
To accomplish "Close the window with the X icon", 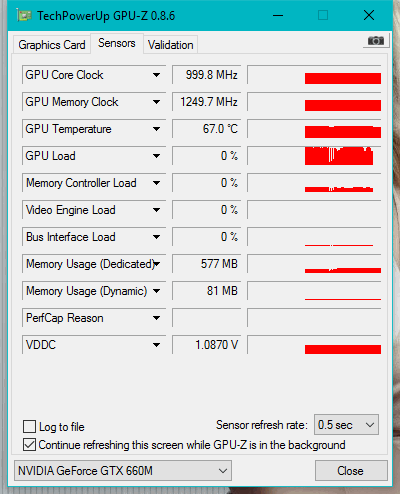I will pos(369,15).
